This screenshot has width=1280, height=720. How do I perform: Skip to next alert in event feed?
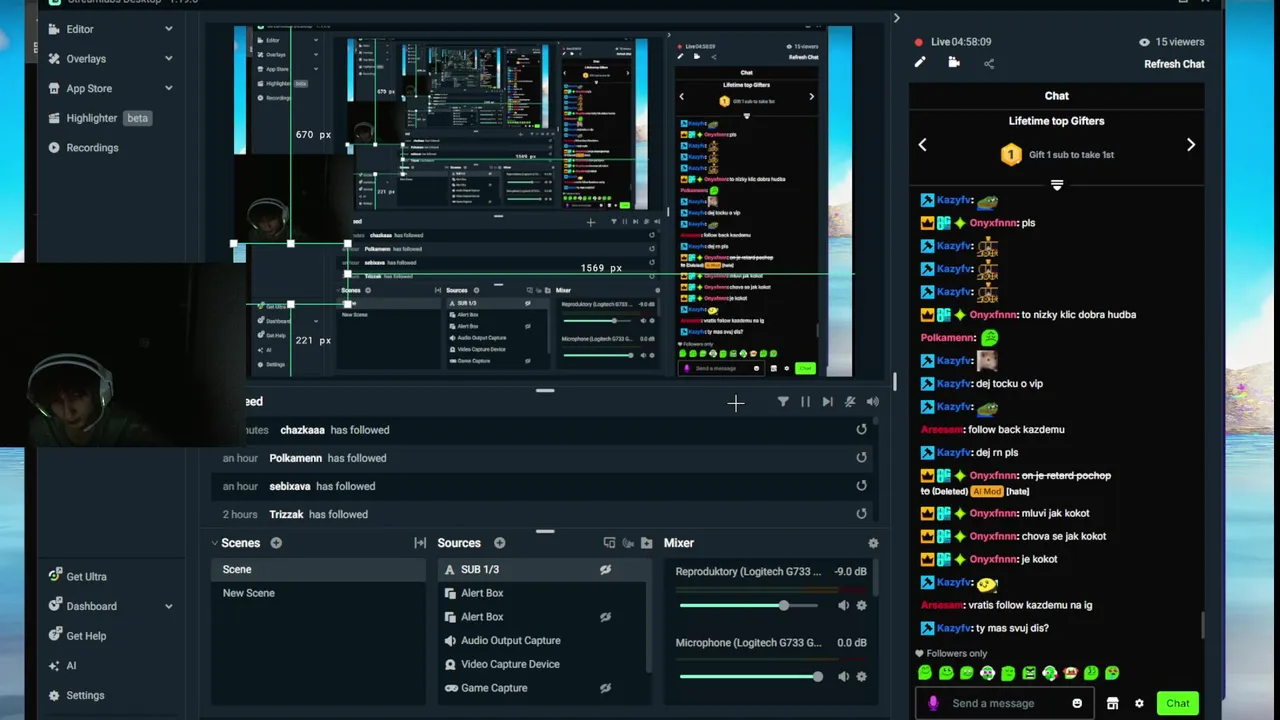[x=827, y=401]
